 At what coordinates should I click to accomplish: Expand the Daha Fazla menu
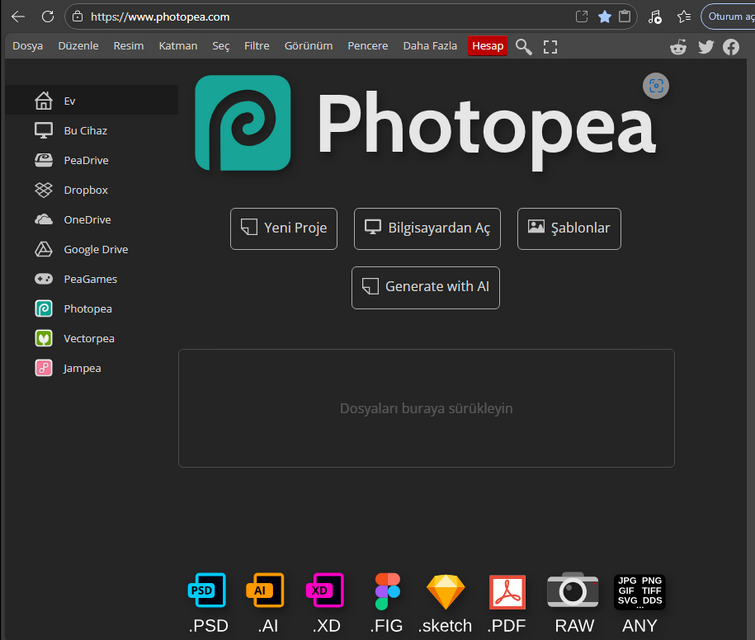point(430,46)
